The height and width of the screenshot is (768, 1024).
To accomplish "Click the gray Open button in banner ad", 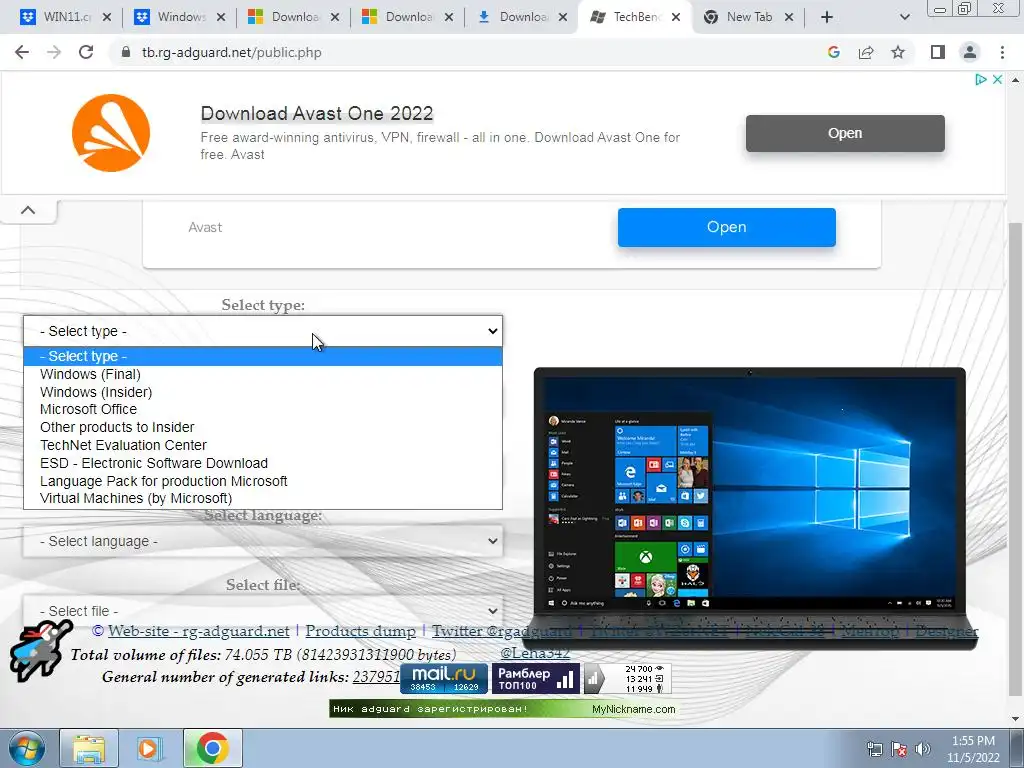I will (845, 133).
